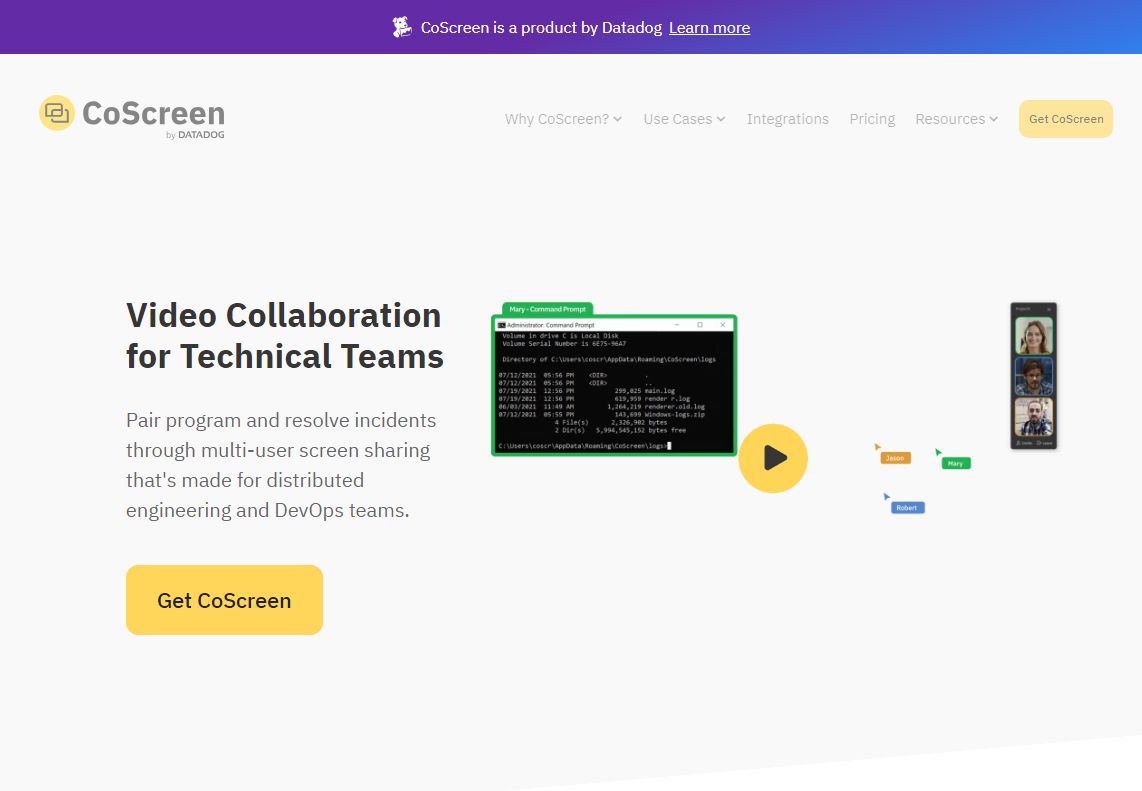This screenshot has height=791, width=1142.
Task: Click the header Get CoScreen button
Action: pyautogui.click(x=1066, y=119)
